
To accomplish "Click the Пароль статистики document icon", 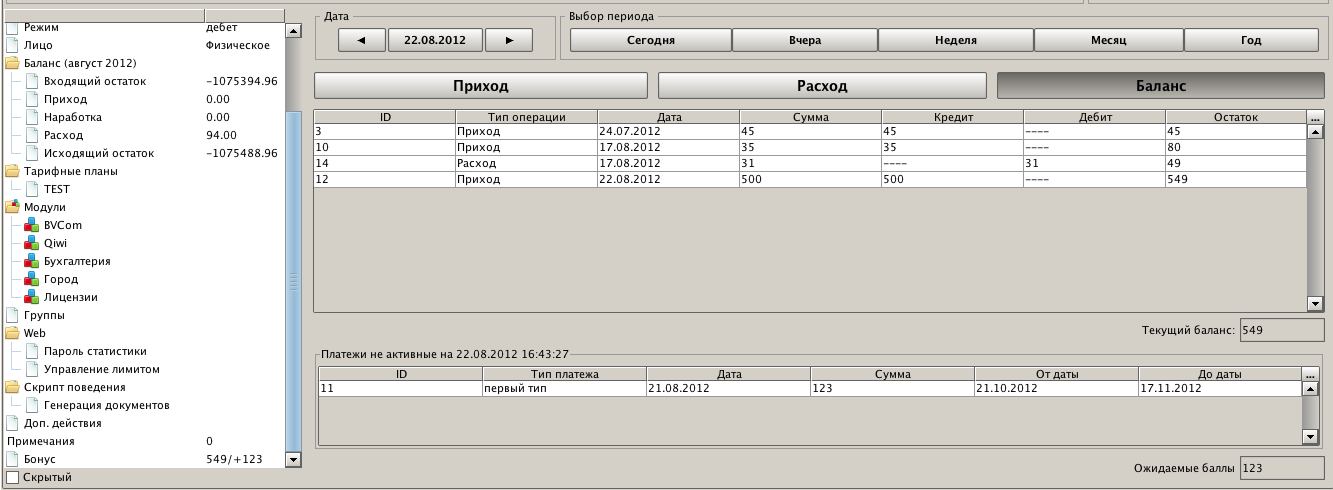I will (32, 351).
